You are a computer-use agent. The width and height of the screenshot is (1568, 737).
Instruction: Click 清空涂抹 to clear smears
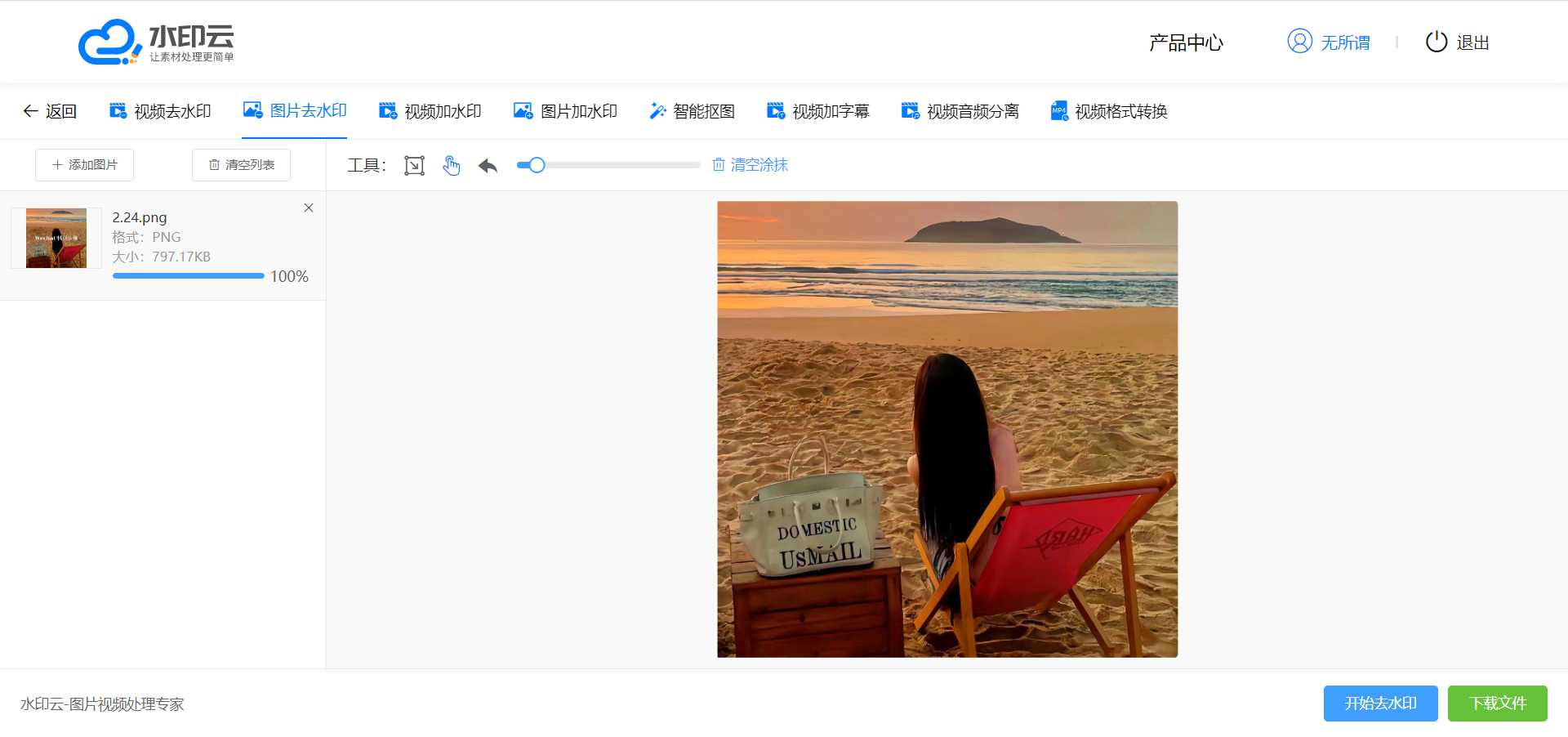point(751,165)
